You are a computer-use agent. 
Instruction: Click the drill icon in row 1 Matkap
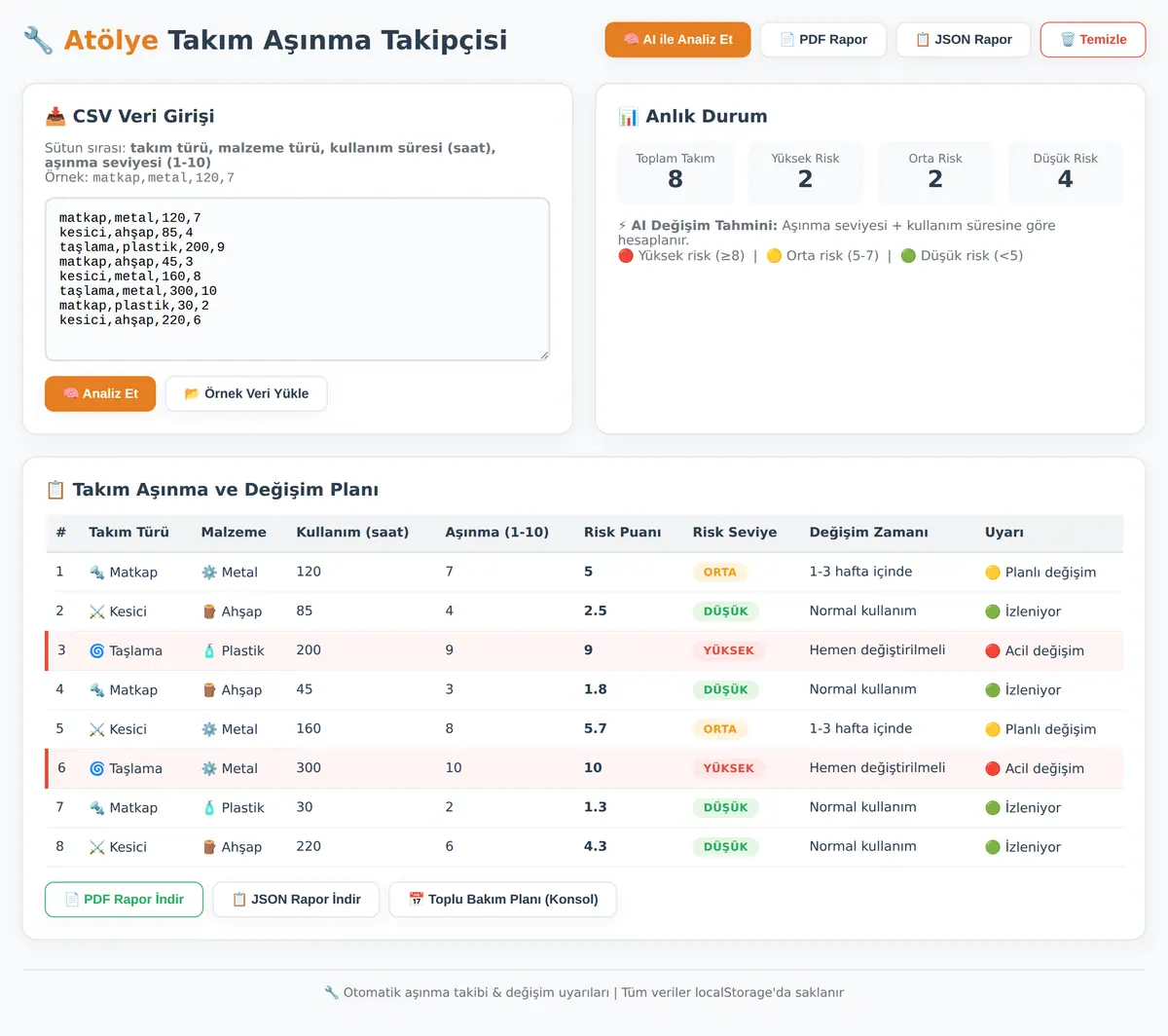pyautogui.click(x=96, y=573)
